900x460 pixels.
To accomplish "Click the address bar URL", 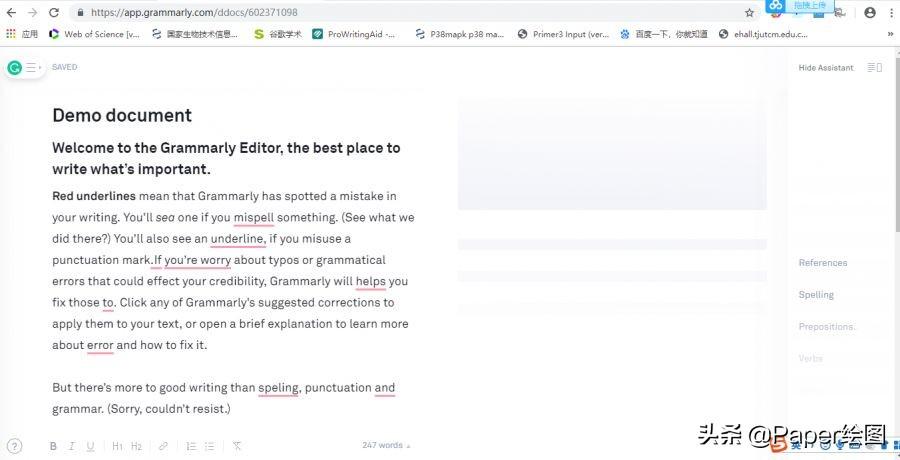I will pos(194,12).
